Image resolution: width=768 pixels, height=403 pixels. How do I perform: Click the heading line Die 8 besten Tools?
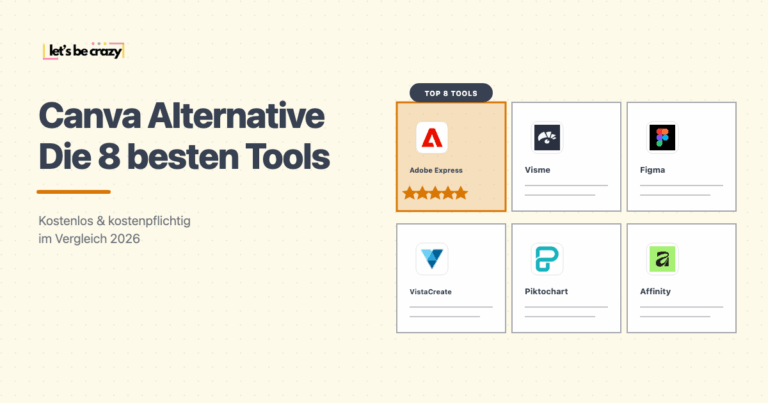[x=184, y=157]
